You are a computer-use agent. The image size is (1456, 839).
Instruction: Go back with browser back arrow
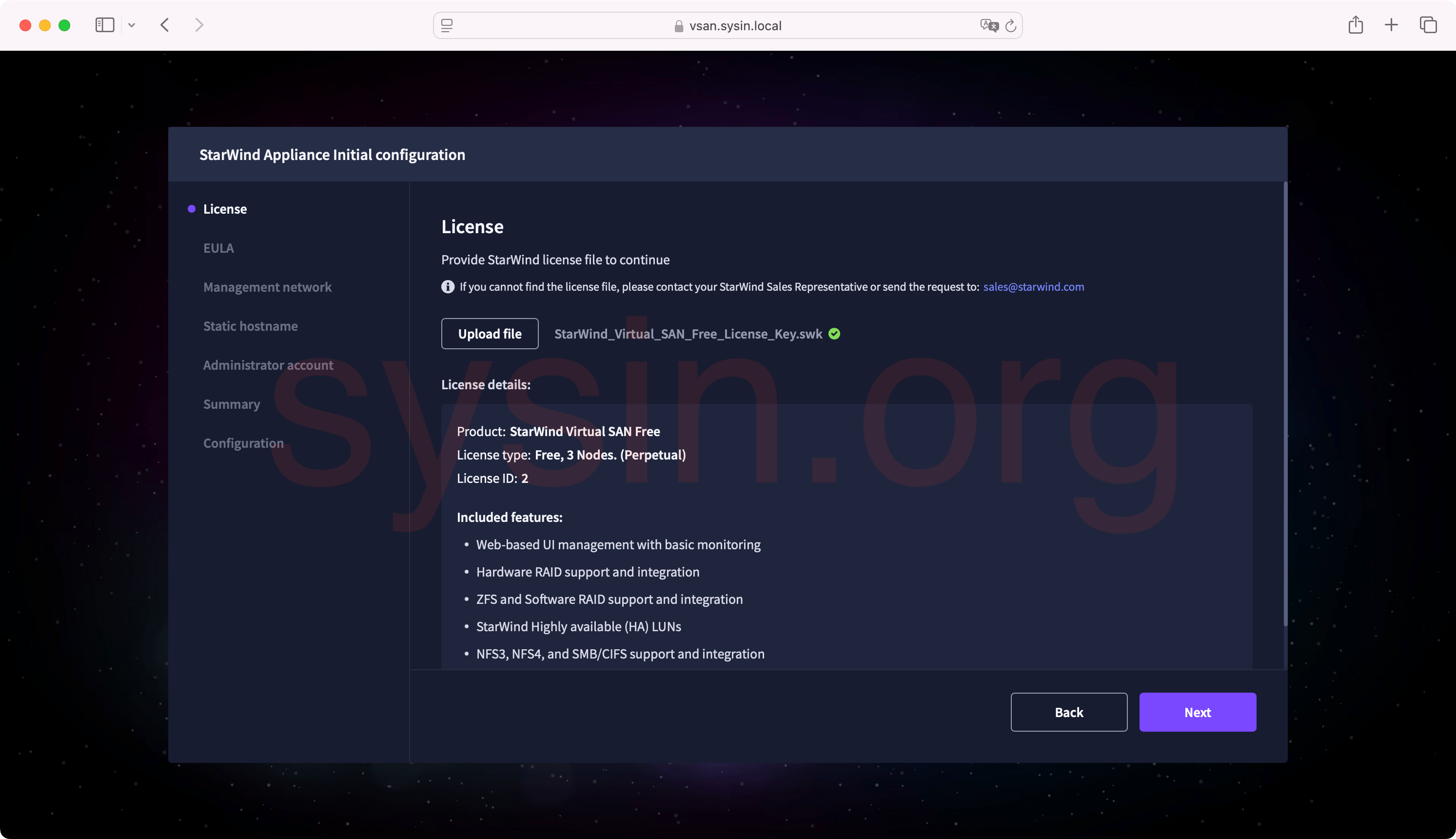(165, 25)
